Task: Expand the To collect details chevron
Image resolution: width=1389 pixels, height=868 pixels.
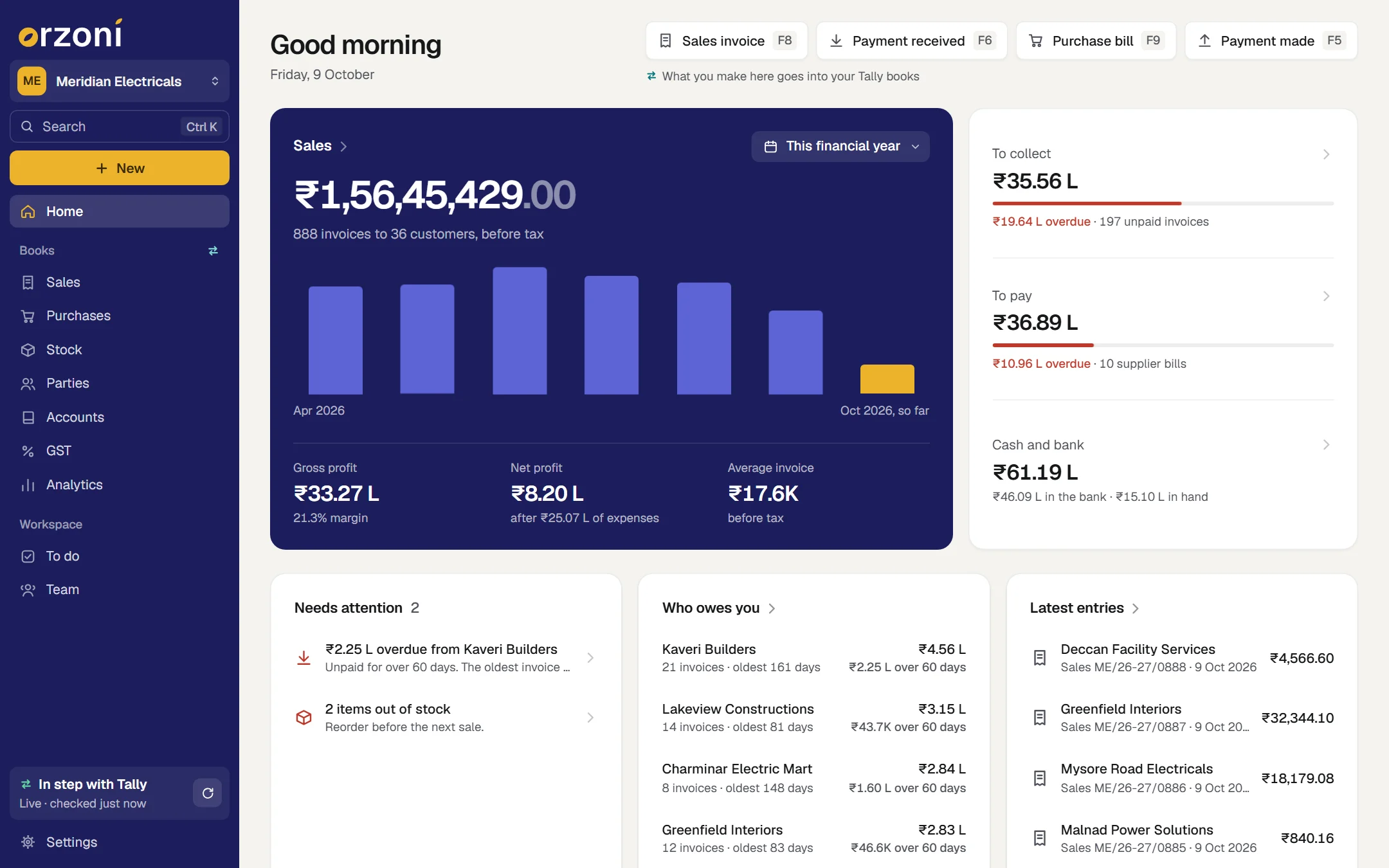Action: (1326, 154)
